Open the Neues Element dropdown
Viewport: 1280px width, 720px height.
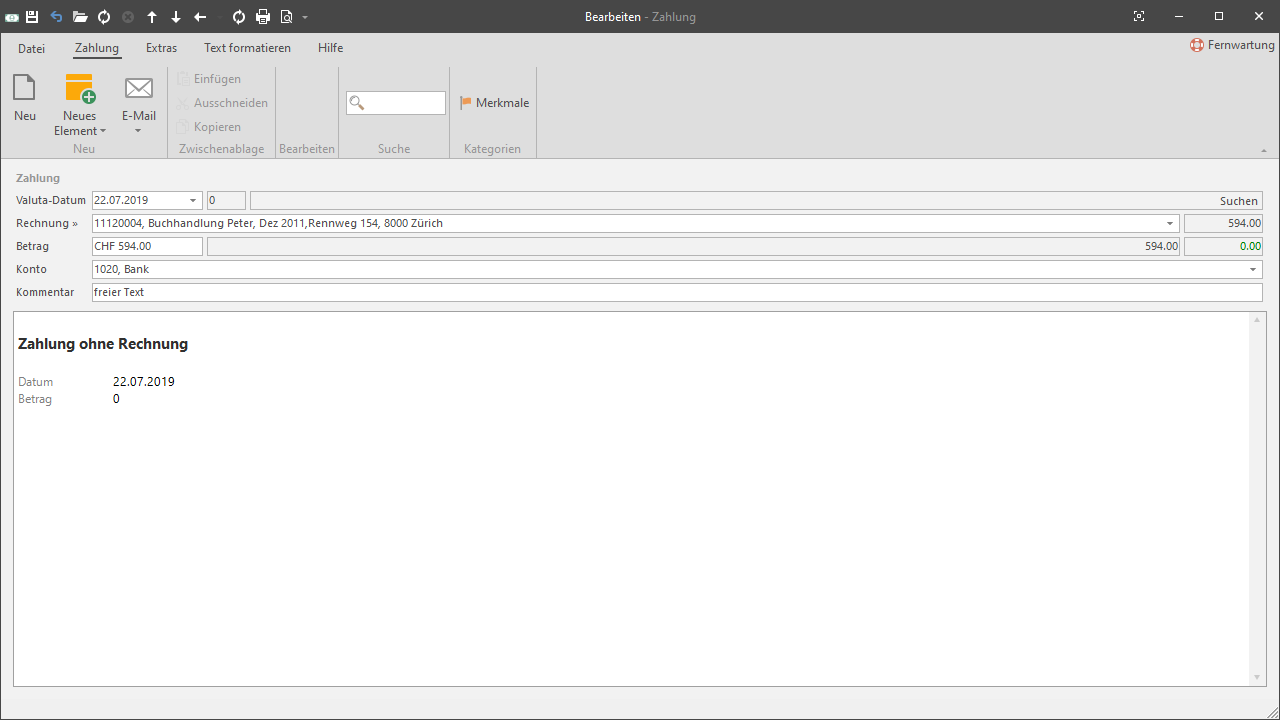point(80,130)
